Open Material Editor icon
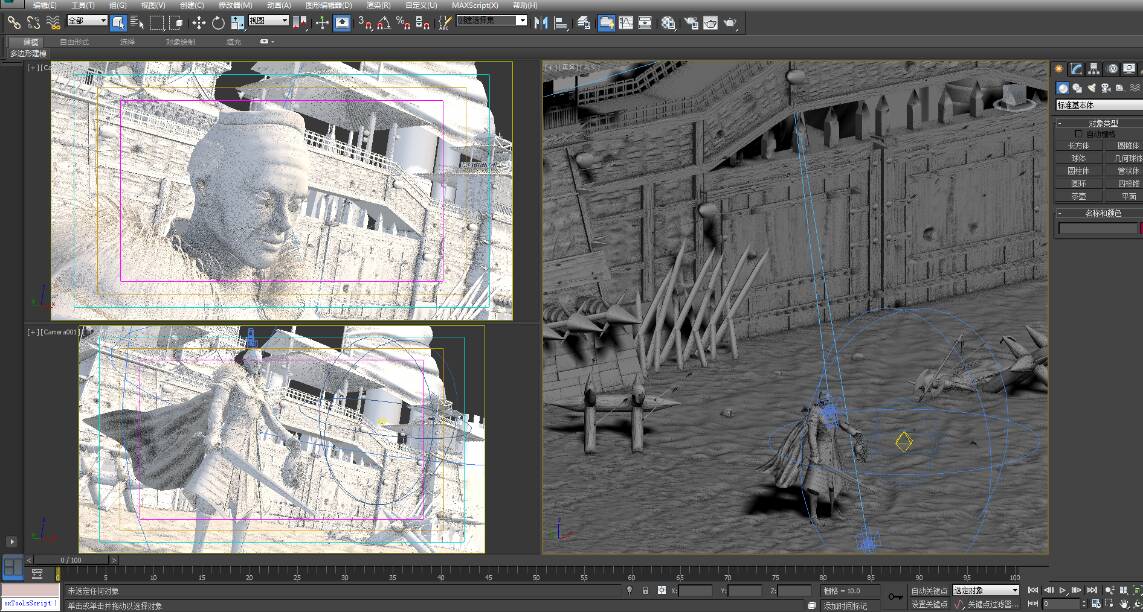The width and height of the screenshot is (1143, 612). [668, 23]
